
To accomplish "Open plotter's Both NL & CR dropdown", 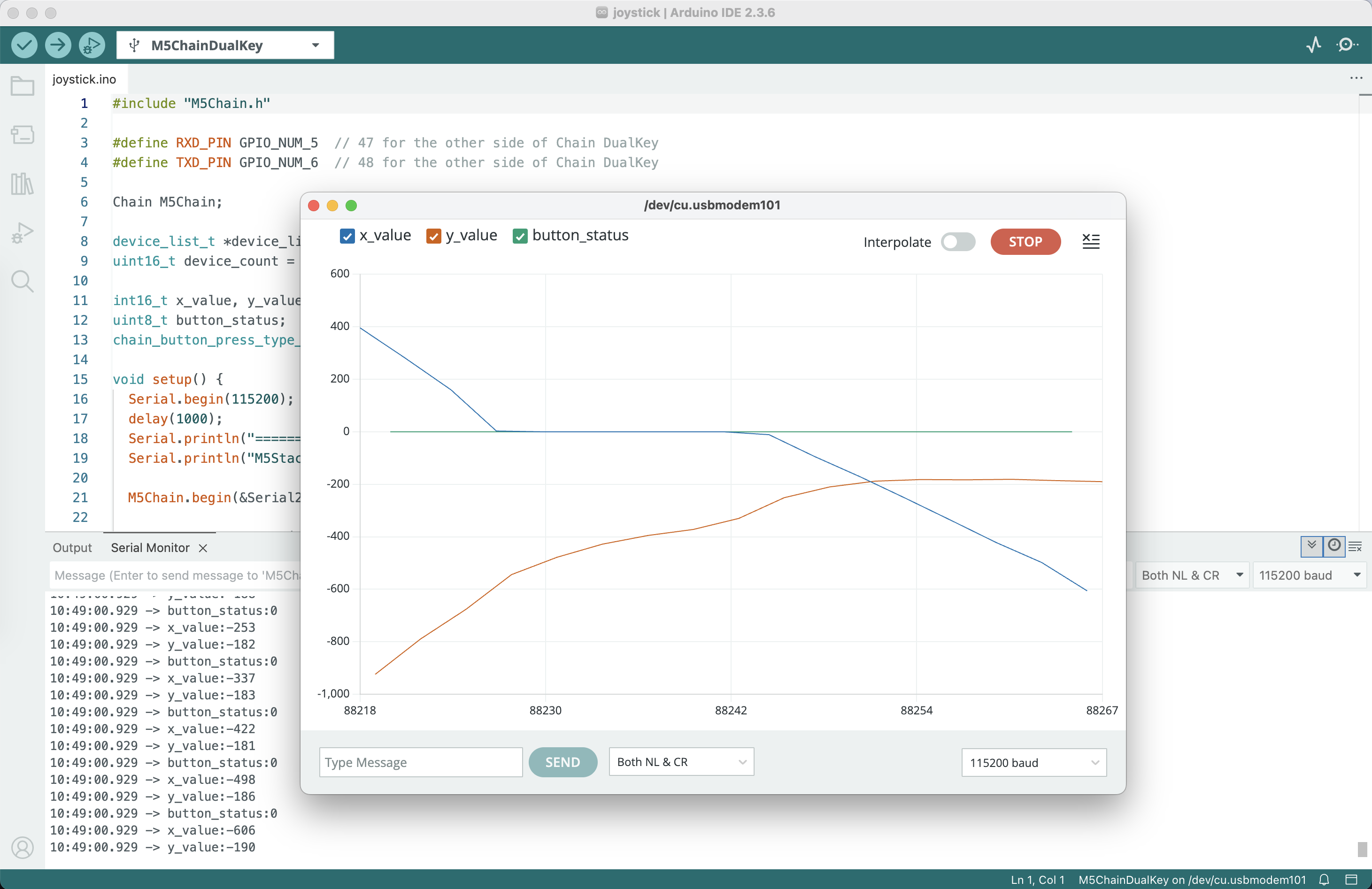I will (x=681, y=762).
